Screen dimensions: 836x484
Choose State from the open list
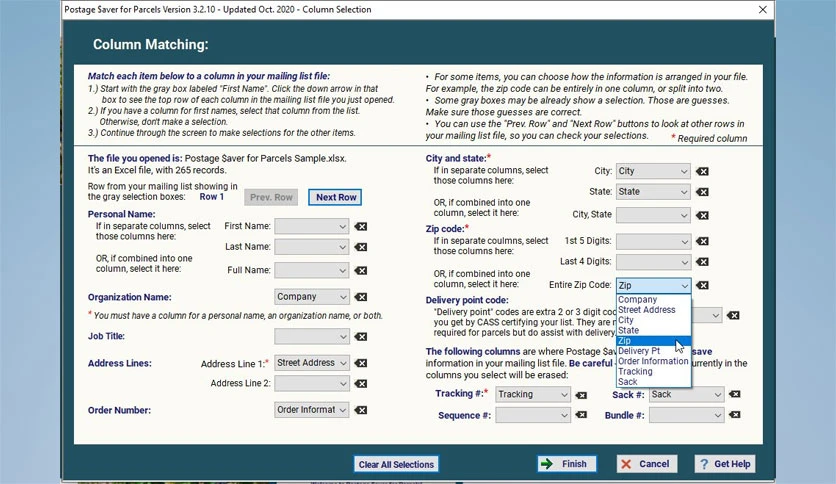(x=654, y=330)
